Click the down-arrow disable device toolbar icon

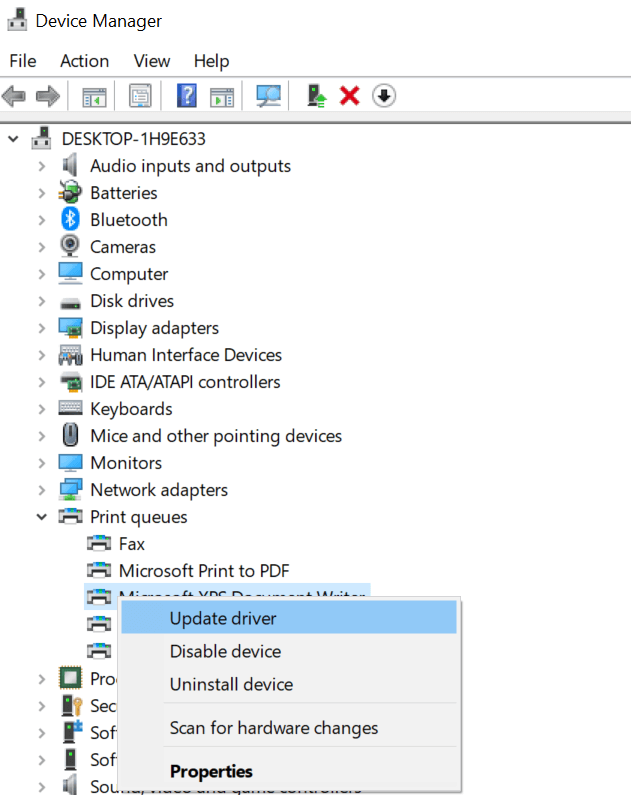coord(384,96)
